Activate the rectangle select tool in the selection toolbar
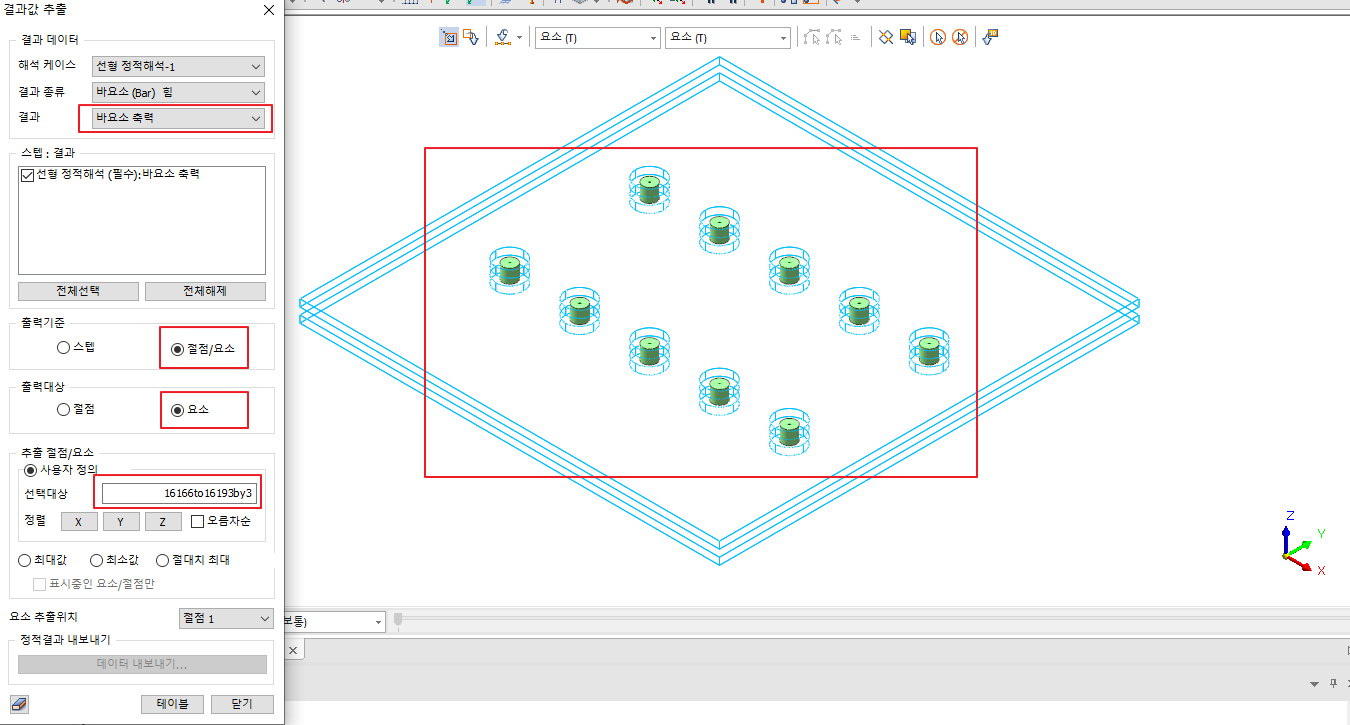1350x725 pixels. point(449,37)
